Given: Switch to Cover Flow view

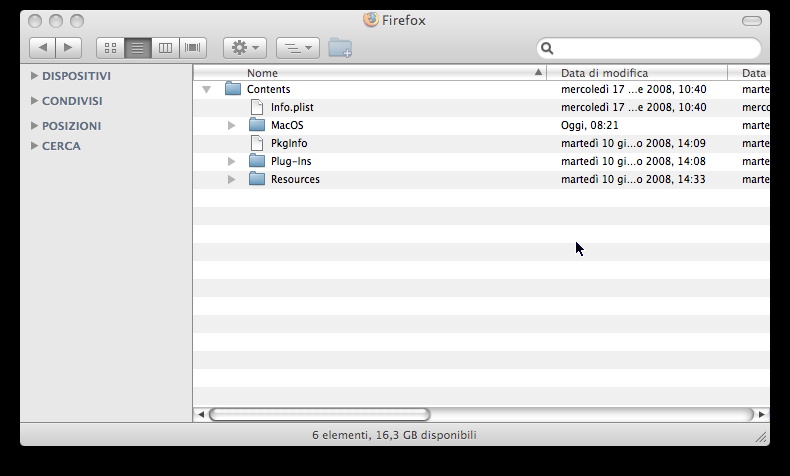Looking at the screenshot, I should (193, 48).
